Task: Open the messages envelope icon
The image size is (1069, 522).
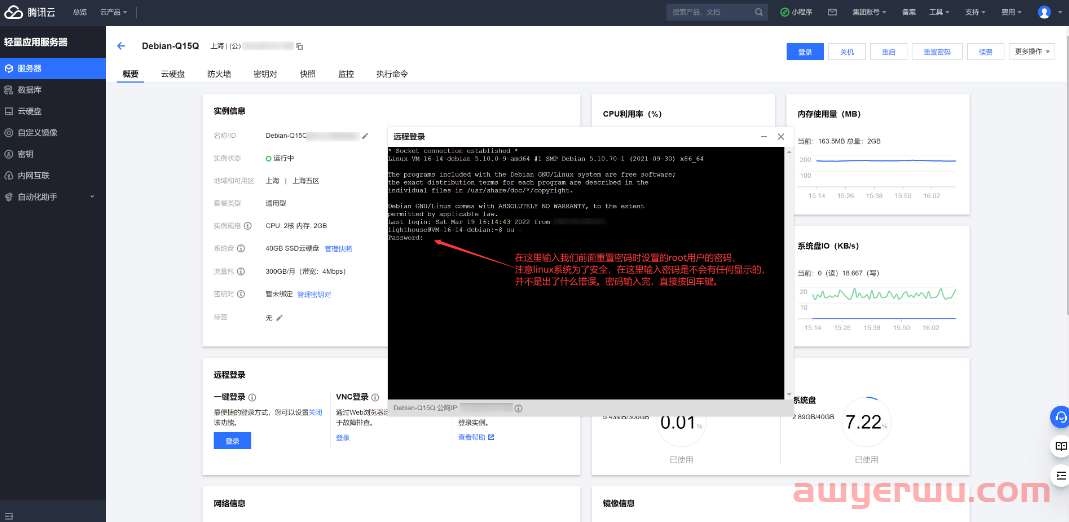Action: (x=832, y=12)
